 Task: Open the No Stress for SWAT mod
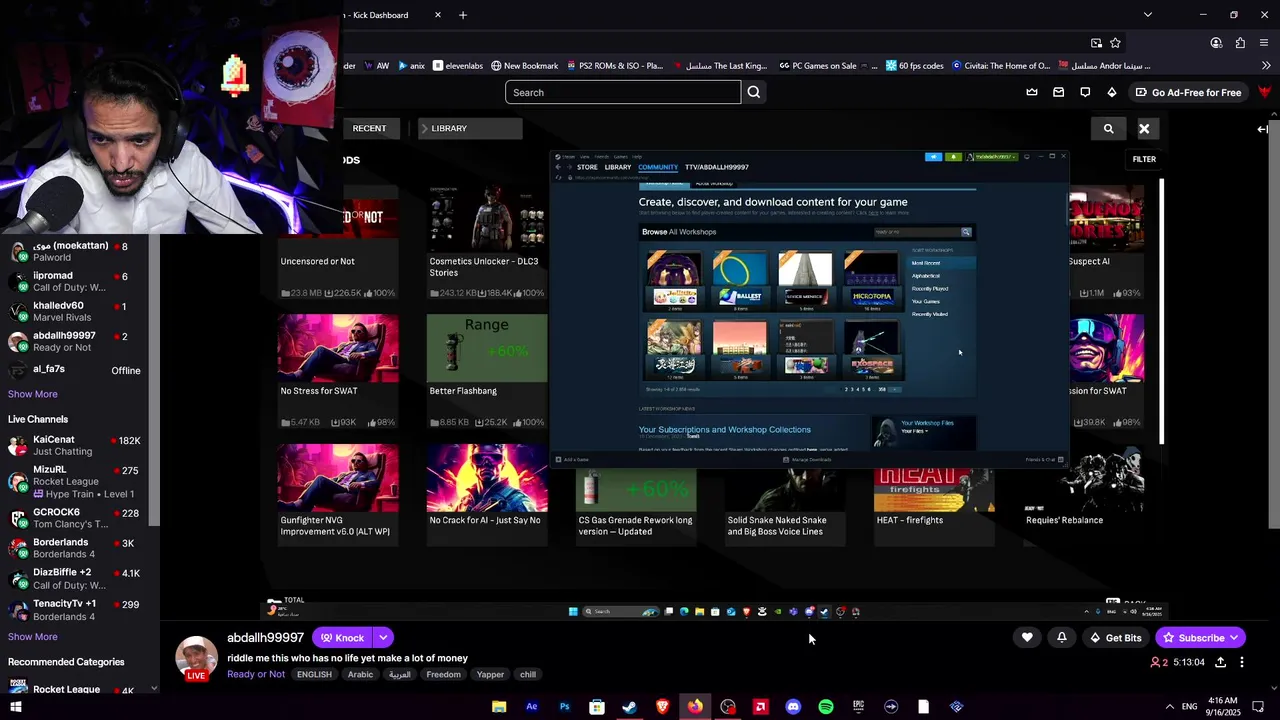[x=337, y=371]
